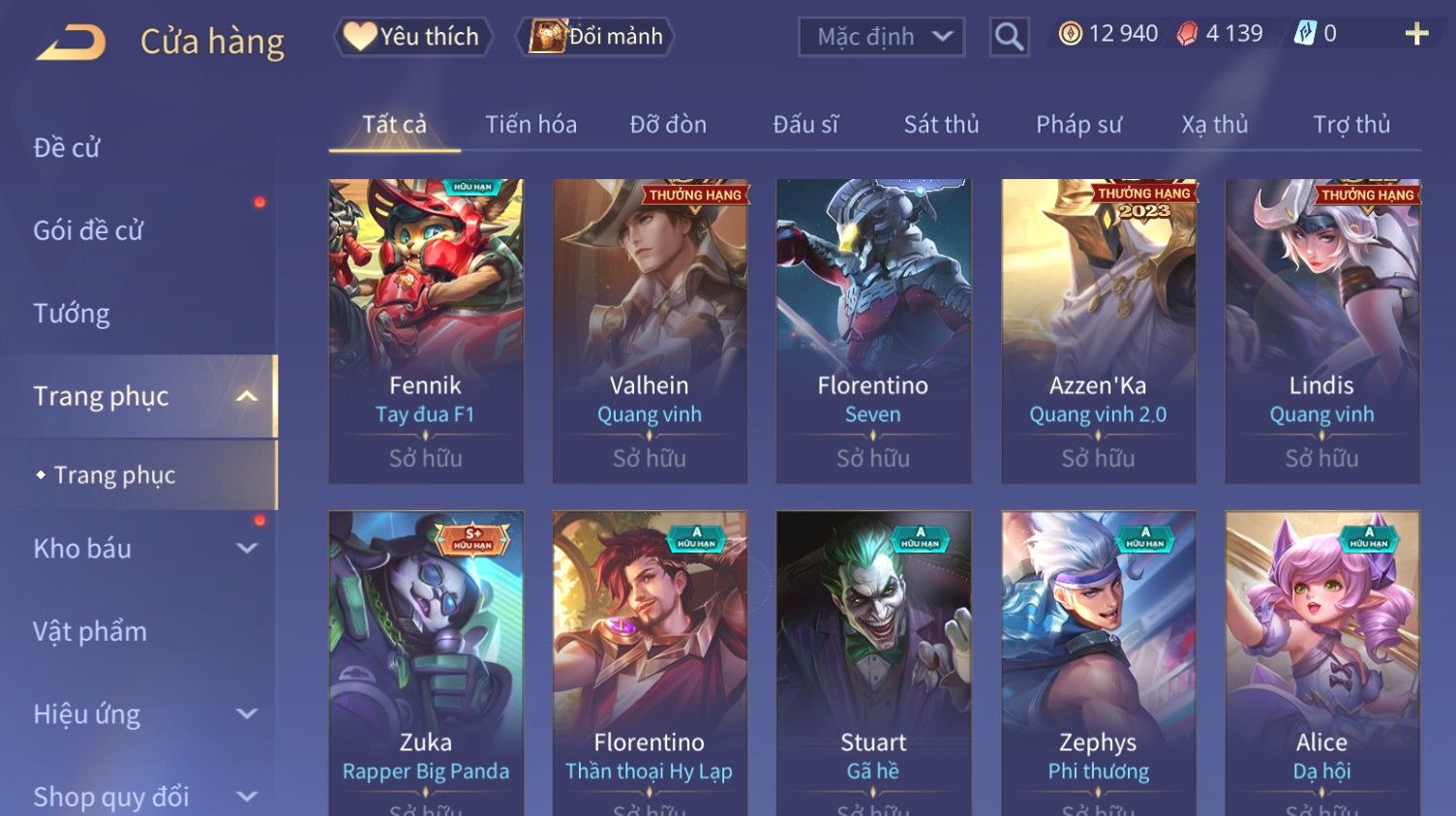1456x816 pixels.
Task: Open the search magnifier icon
Action: [1009, 37]
